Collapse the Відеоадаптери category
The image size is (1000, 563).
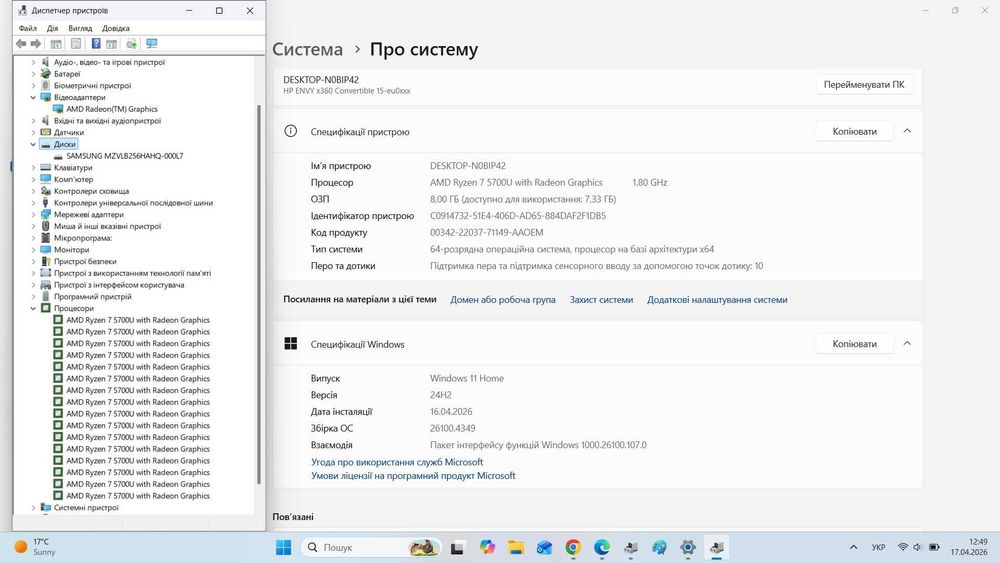pyautogui.click(x=33, y=98)
